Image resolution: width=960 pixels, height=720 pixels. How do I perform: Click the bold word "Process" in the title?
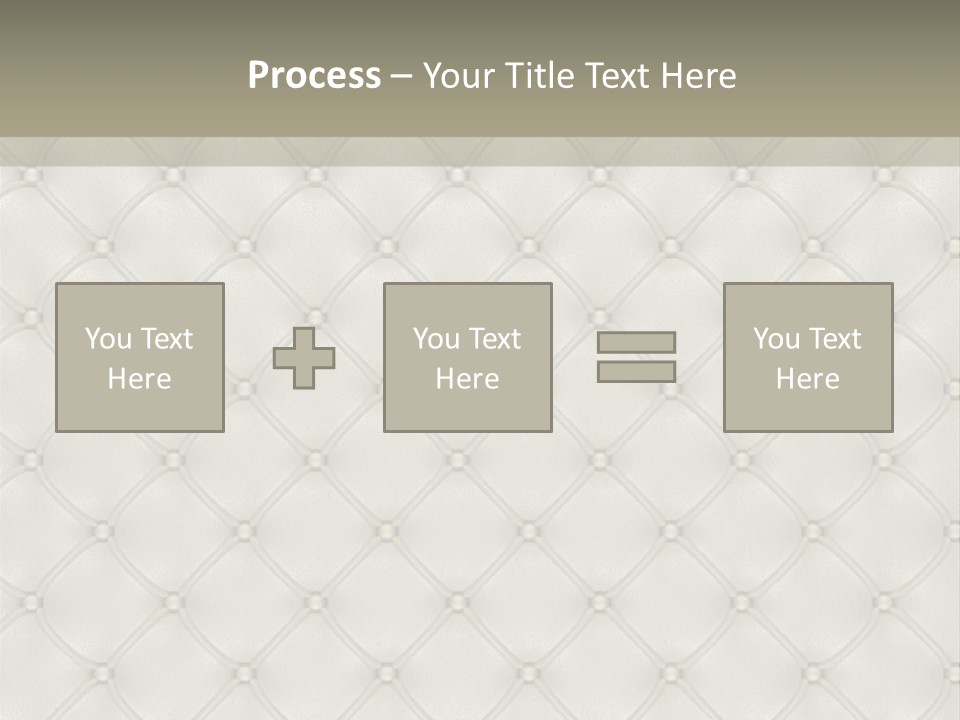pyautogui.click(x=314, y=75)
